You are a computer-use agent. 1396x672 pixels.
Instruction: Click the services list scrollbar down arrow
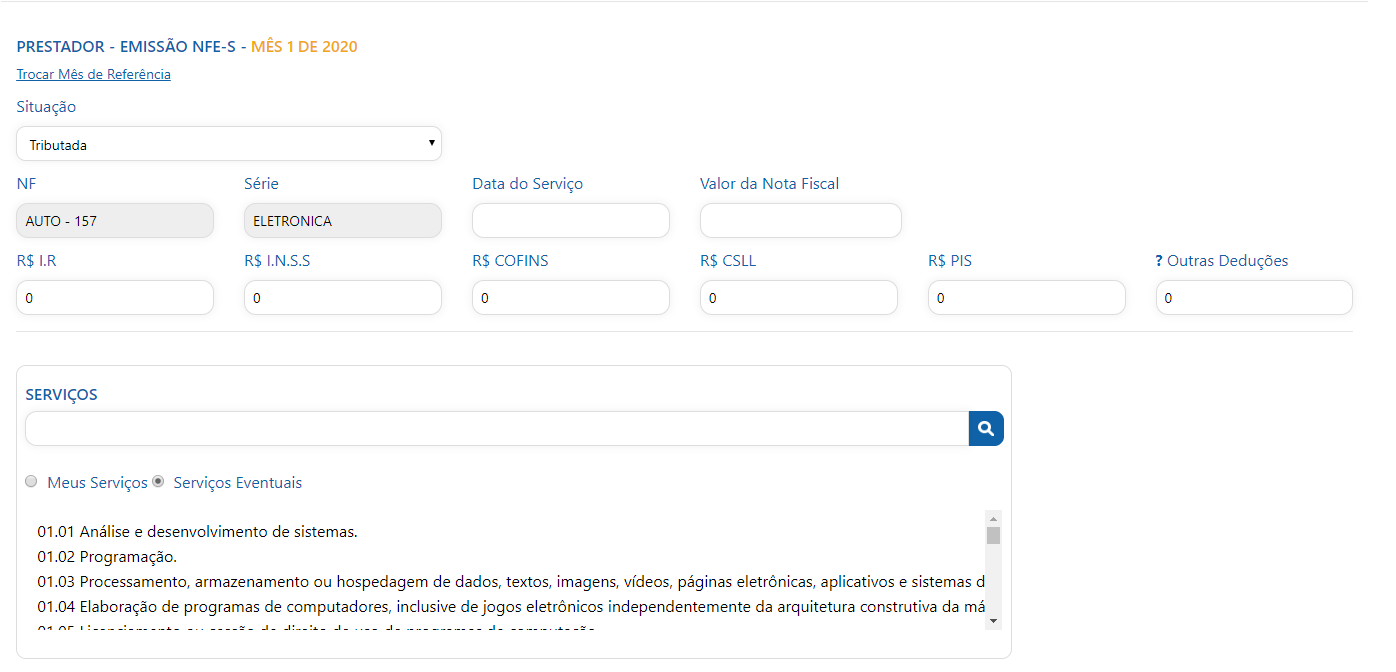coord(993,621)
